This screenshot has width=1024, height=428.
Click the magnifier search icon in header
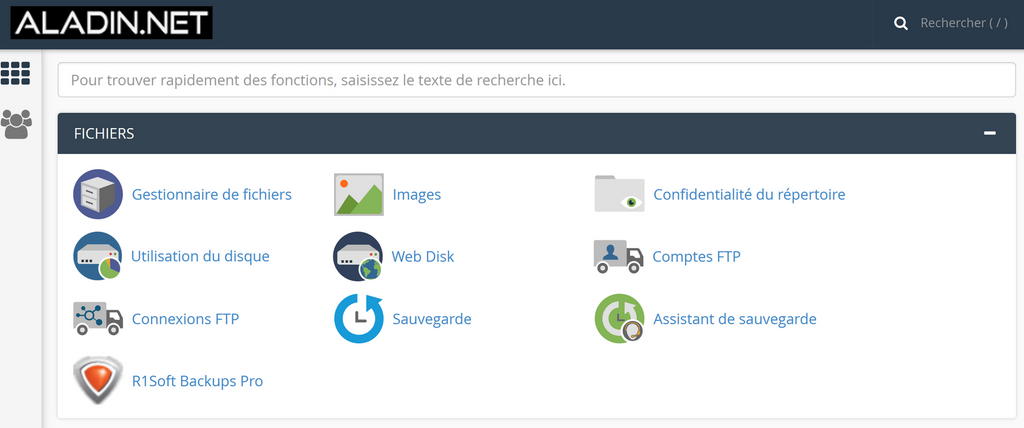tap(901, 23)
